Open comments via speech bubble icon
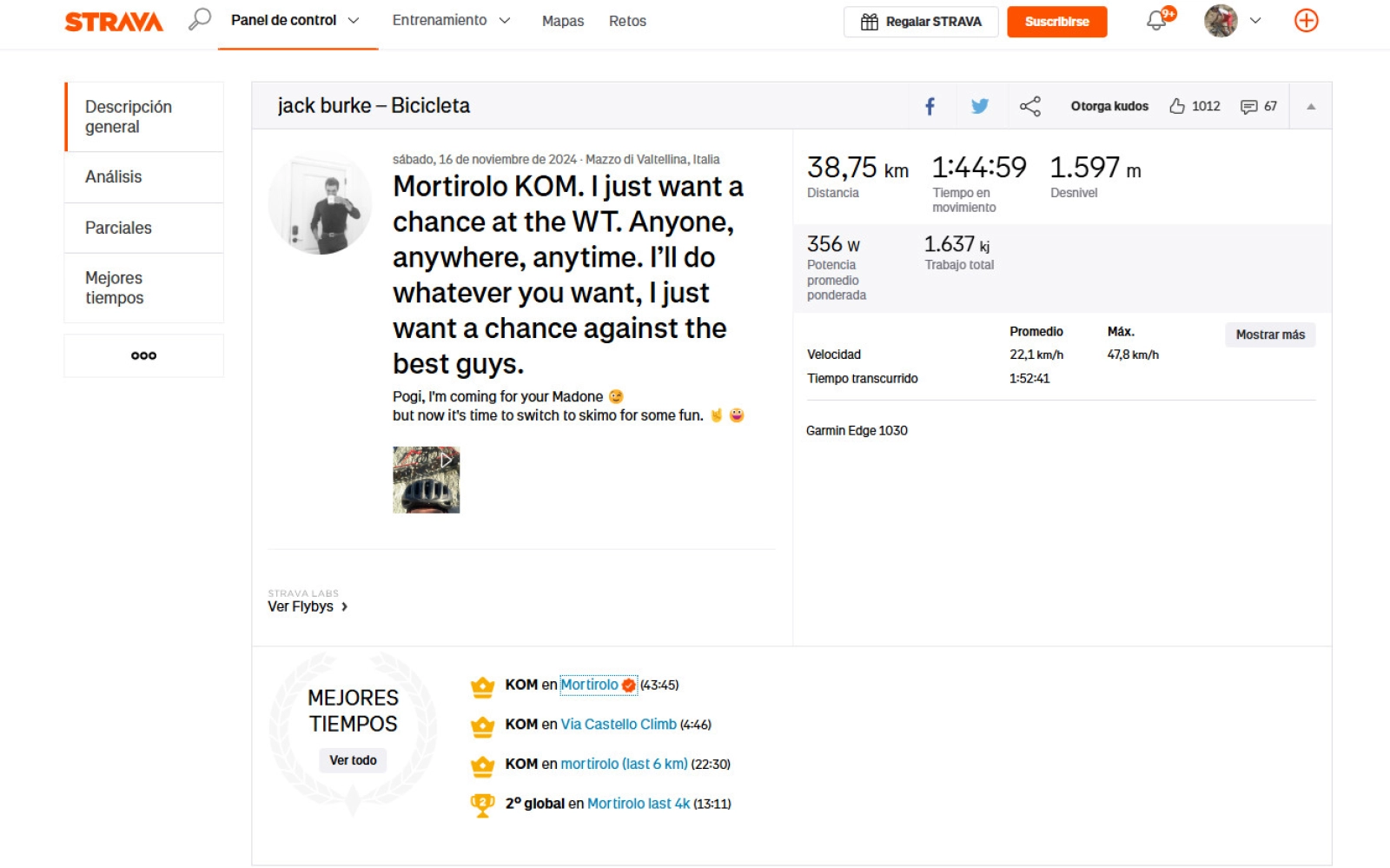The image size is (1390, 868). (x=1249, y=106)
